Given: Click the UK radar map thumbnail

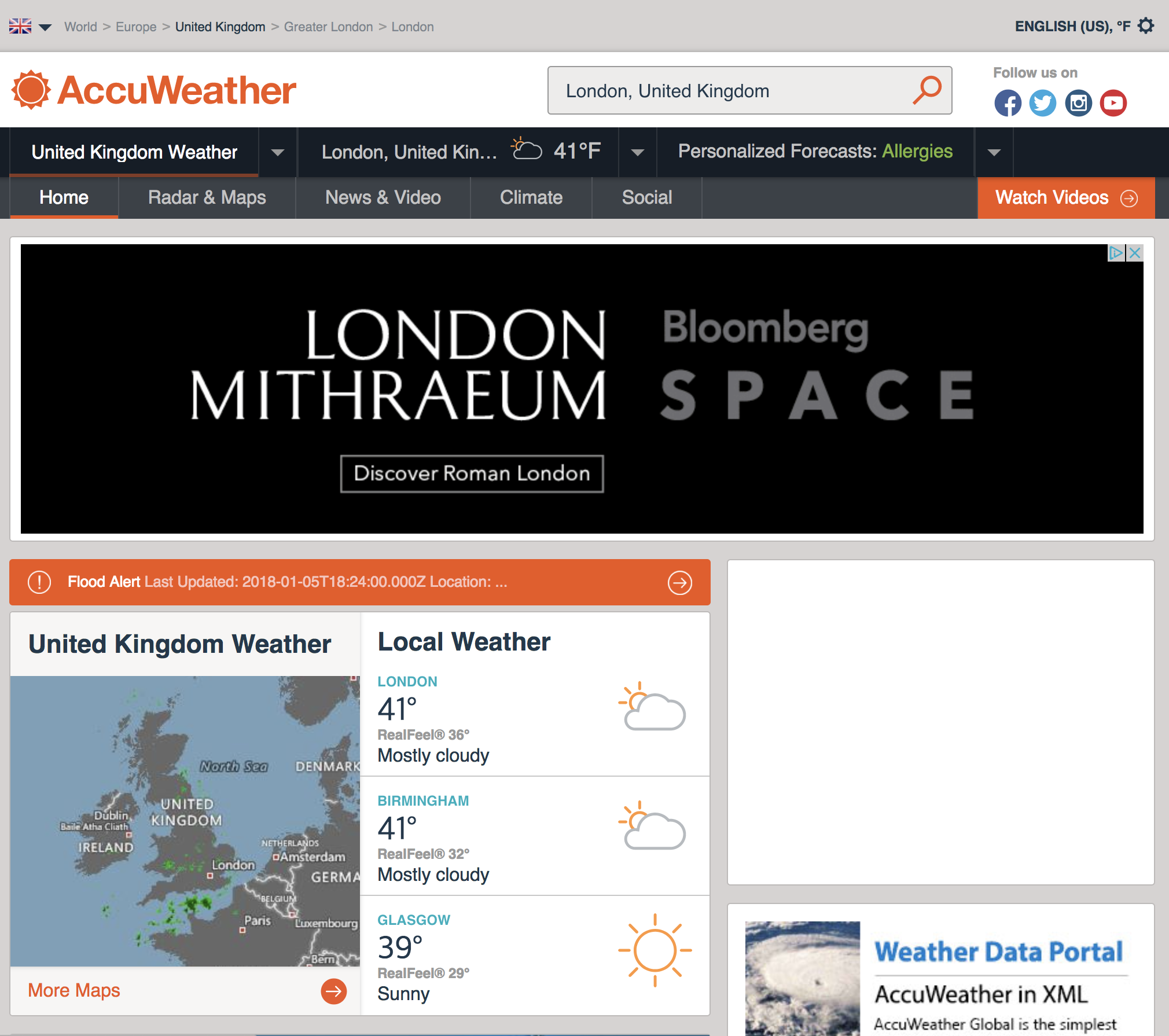Looking at the screenshot, I should tap(185, 821).
